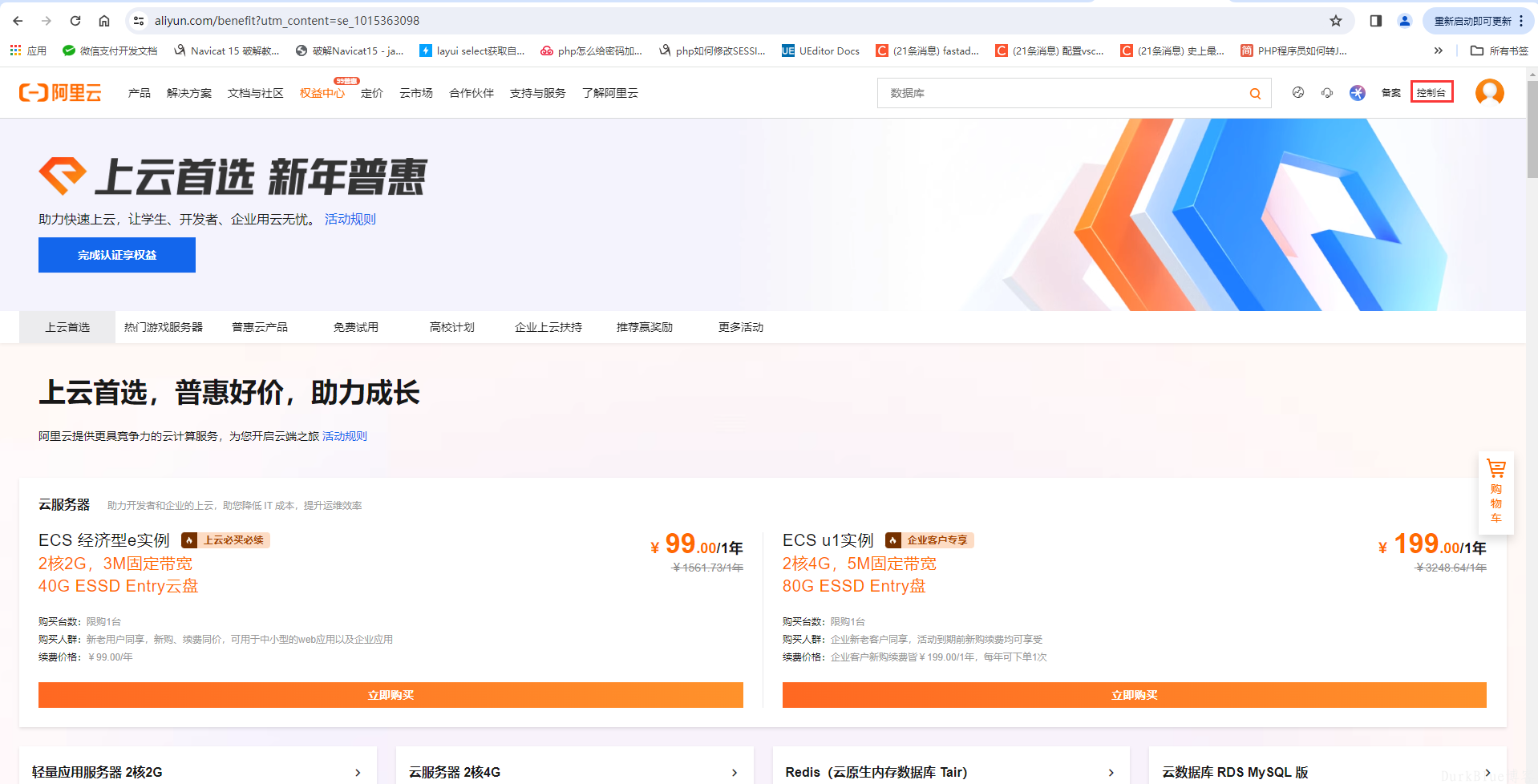Open the UEditor Docs bookmark
This screenshot has width=1538, height=784.
tap(820, 51)
